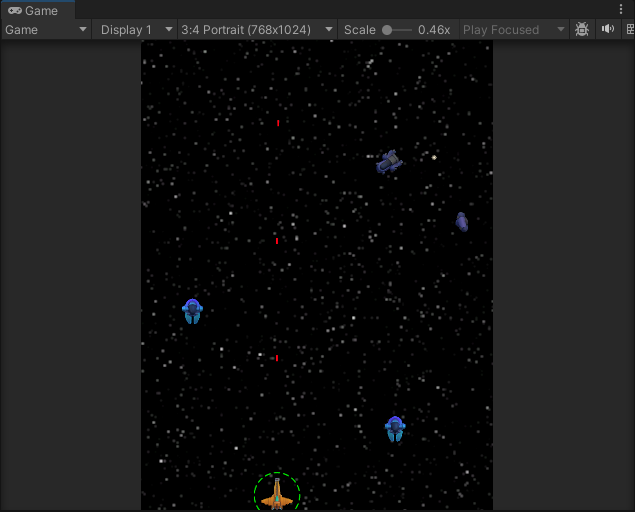Mute audio with the speaker icon
635x512 pixels.
click(607, 30)
